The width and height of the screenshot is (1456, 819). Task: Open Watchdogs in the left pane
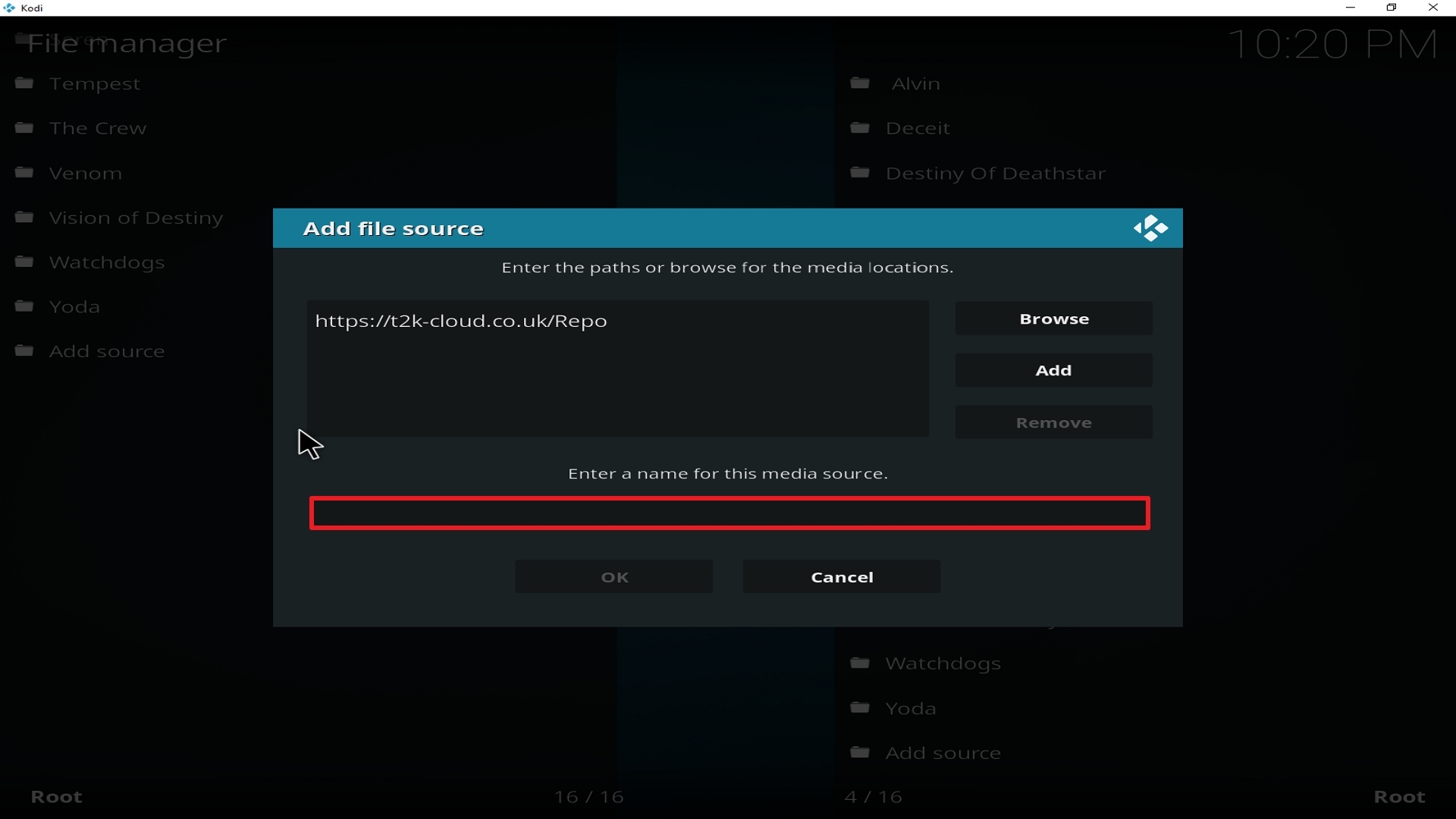[x=107, y=262]
